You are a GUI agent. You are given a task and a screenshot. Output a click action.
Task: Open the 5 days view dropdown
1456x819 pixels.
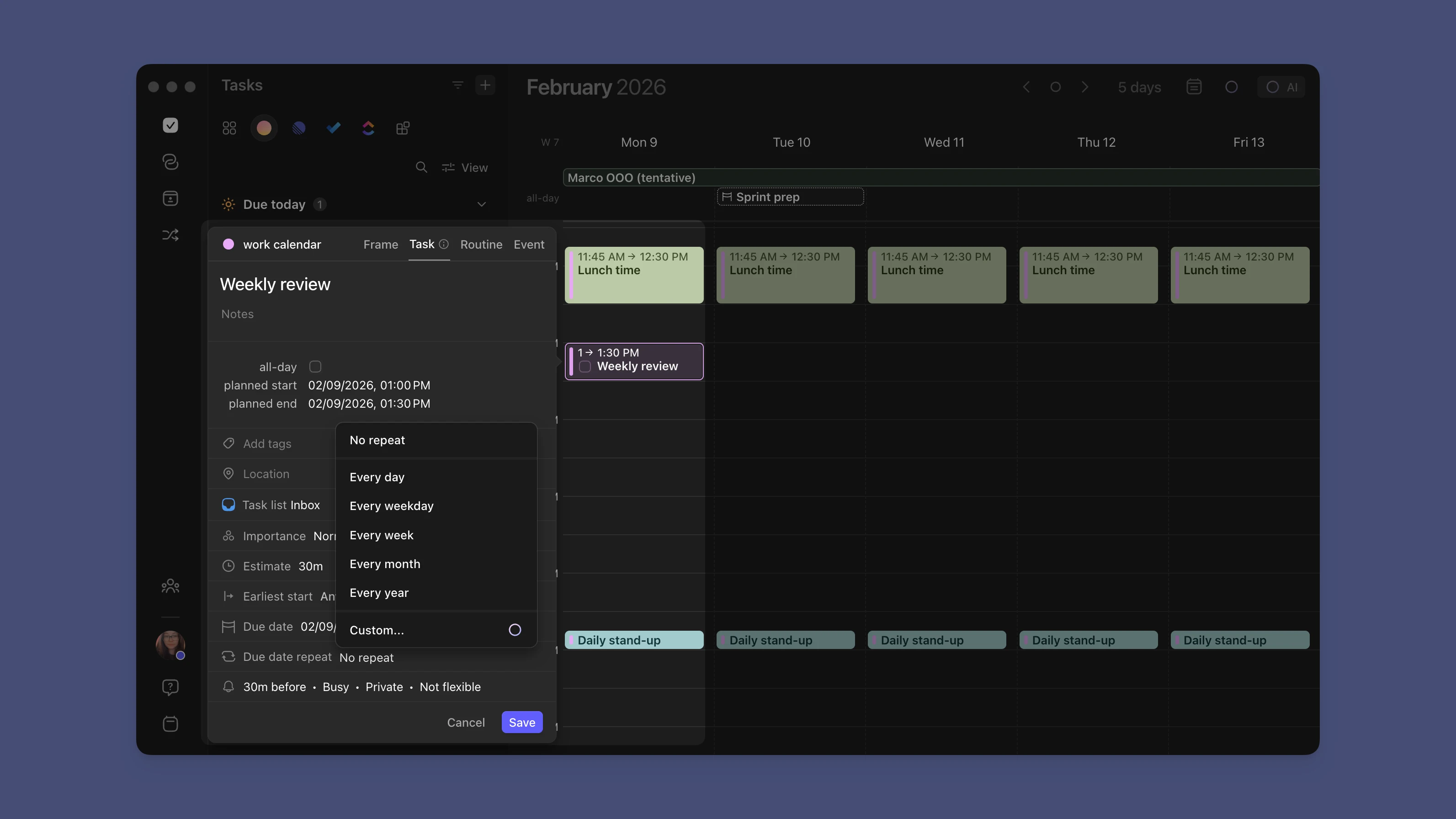1139,87
